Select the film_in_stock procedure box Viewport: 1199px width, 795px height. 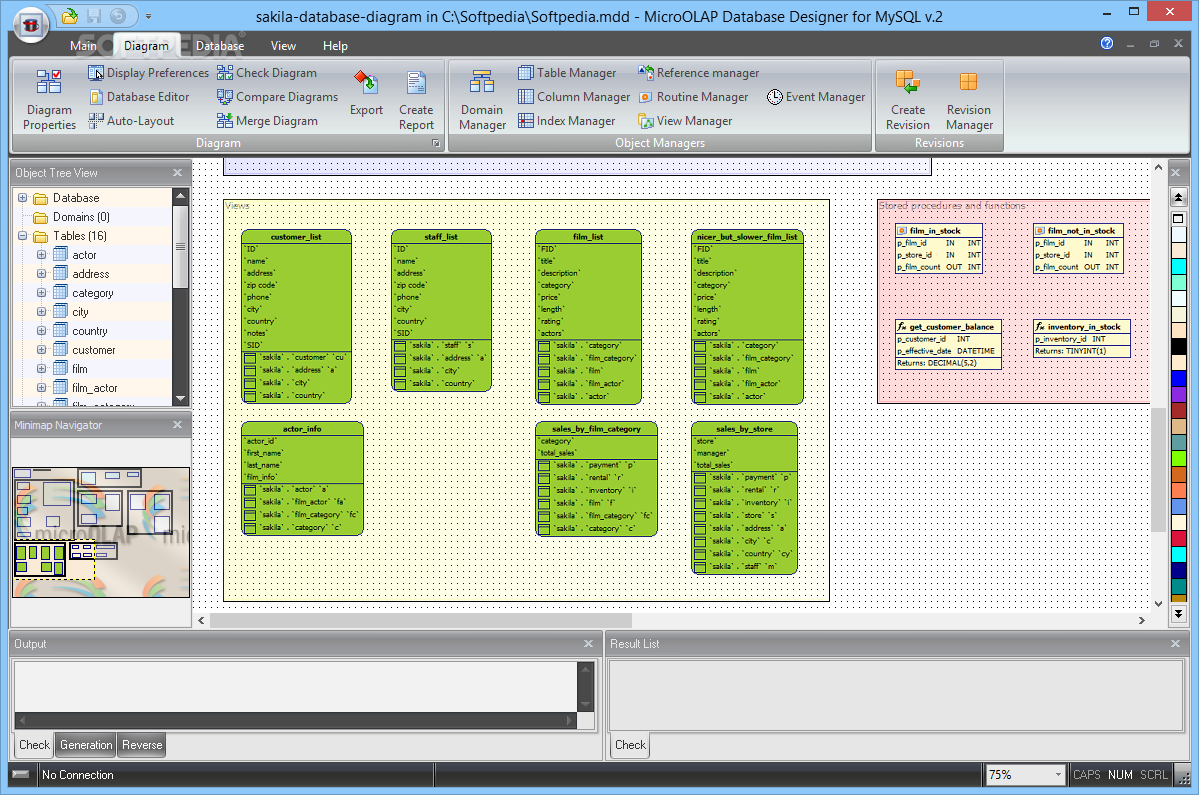click(938, 248)
